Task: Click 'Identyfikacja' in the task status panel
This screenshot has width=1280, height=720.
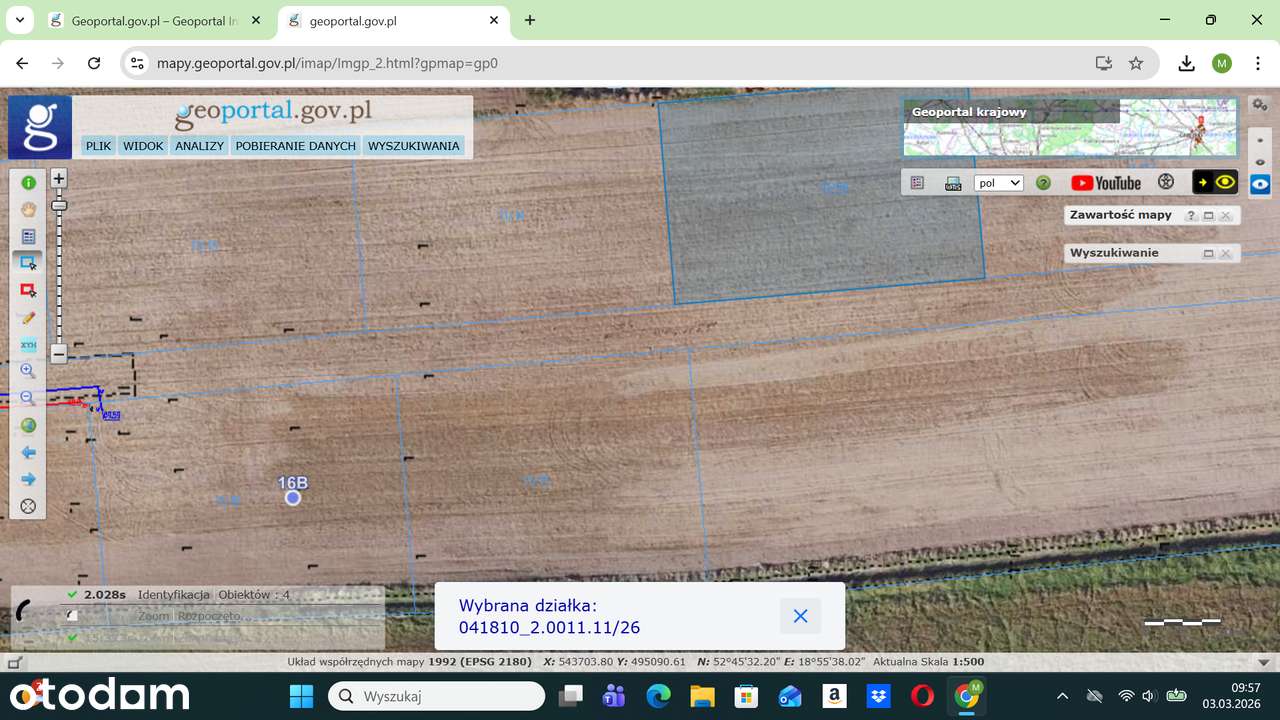Action: tap(174, 595)
